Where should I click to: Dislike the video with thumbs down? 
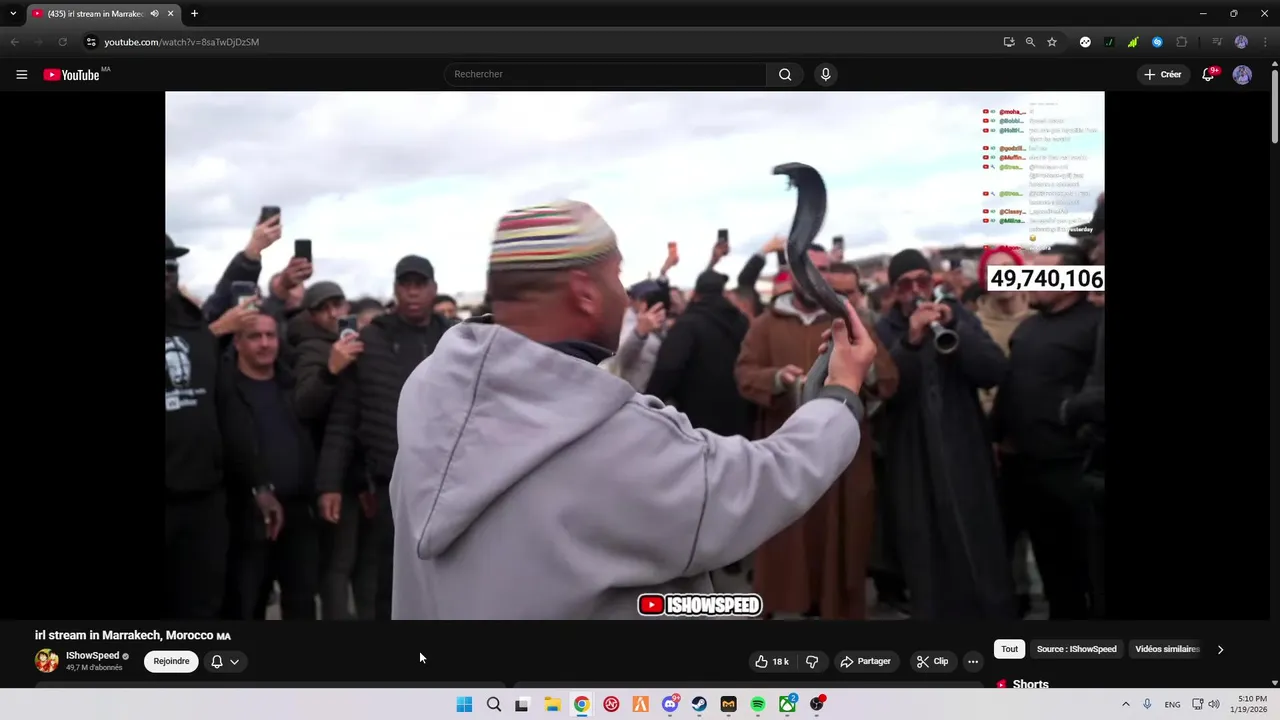coord(812,662)
